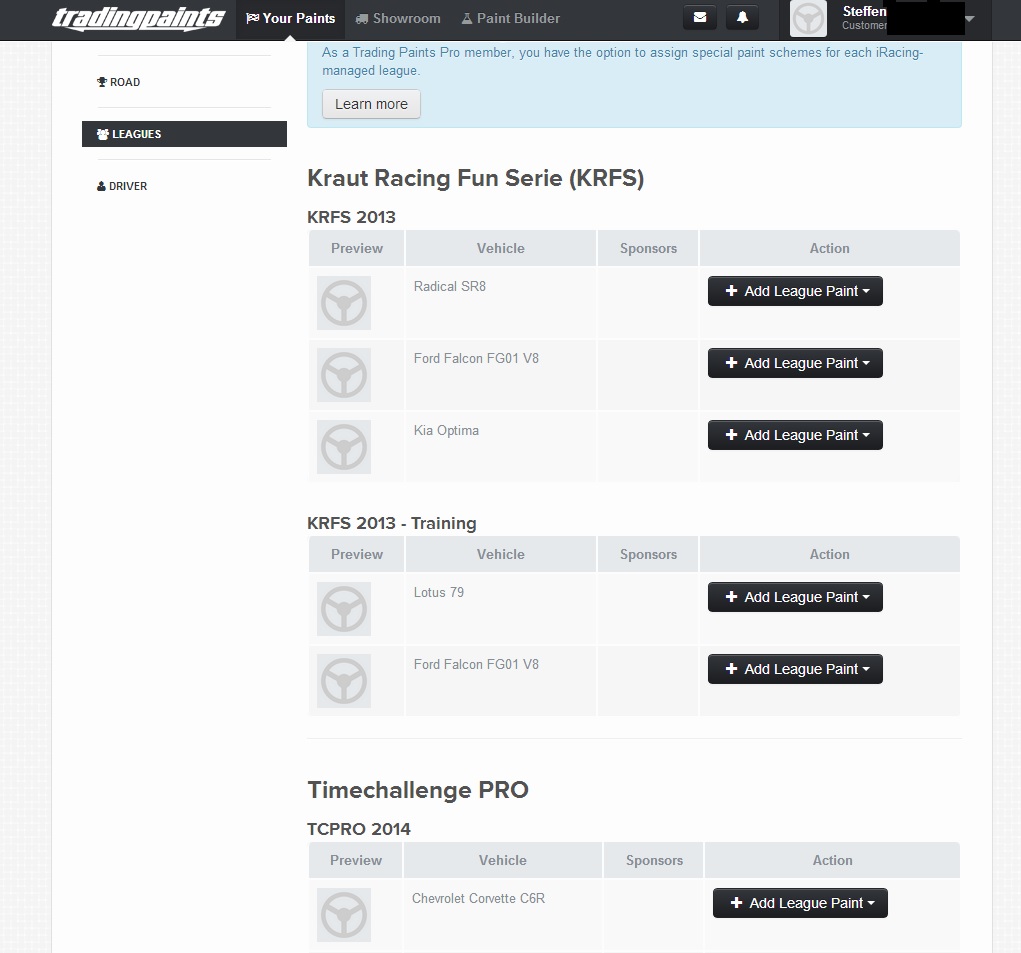Click the plus icon in the Lotus 79 row
The image size is (1021, 953).
731,597
